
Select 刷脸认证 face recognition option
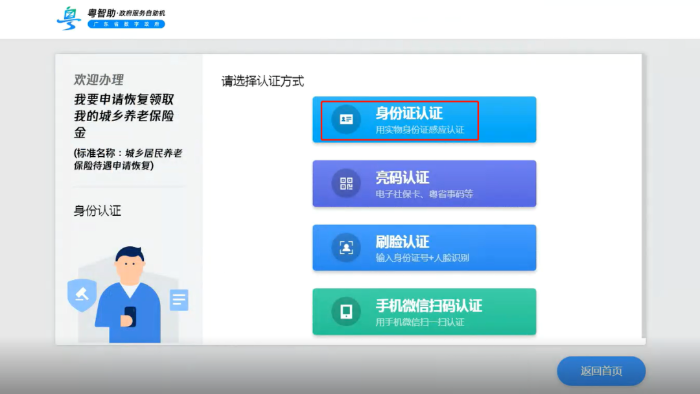coord(424,248)
